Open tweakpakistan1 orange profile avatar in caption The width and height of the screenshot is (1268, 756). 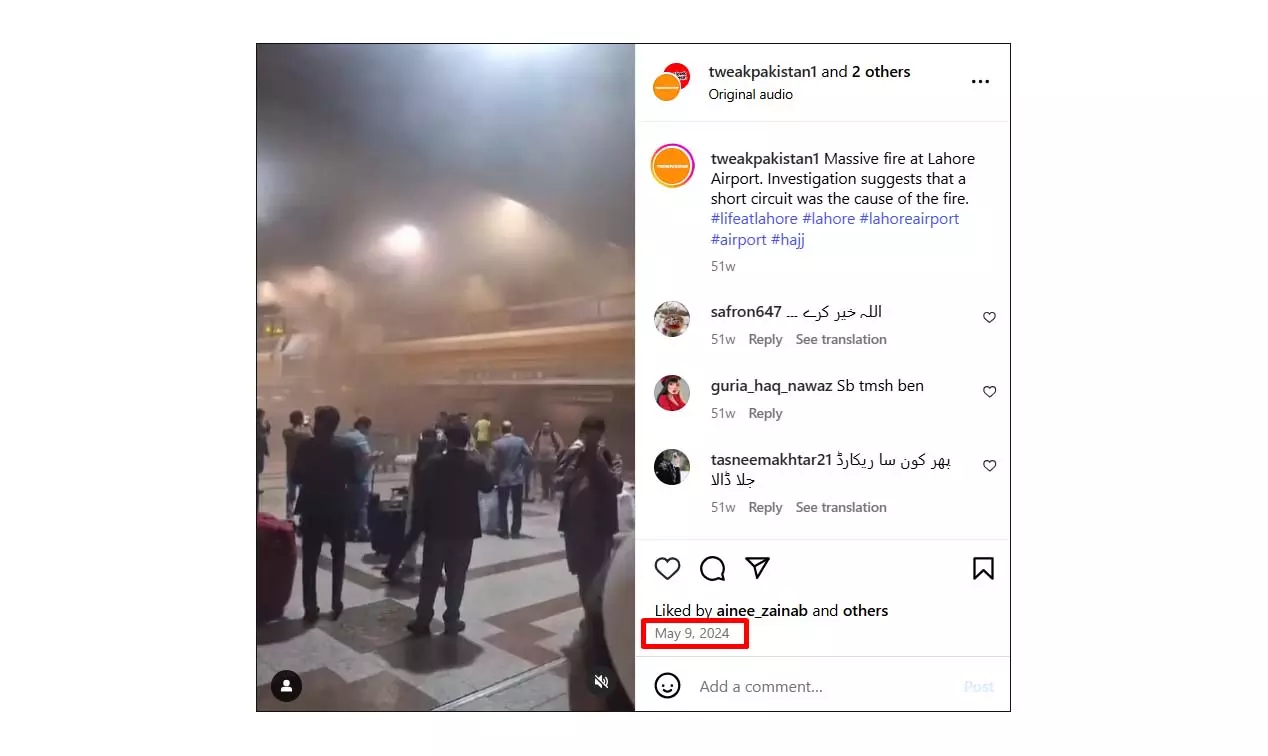(672, 166)
